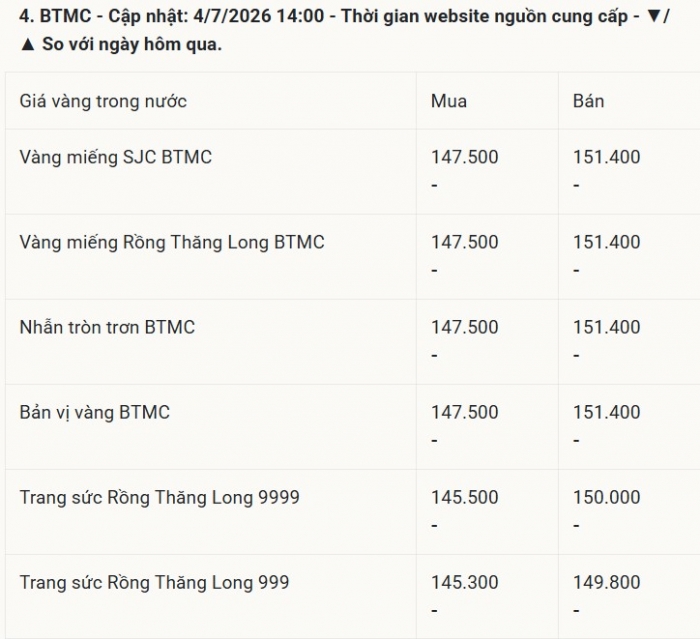The width and height of the screenshot is (700, 639).
Task: Select the 'Bản vị vàng BTMC' row label
Action: pos(95,413)
